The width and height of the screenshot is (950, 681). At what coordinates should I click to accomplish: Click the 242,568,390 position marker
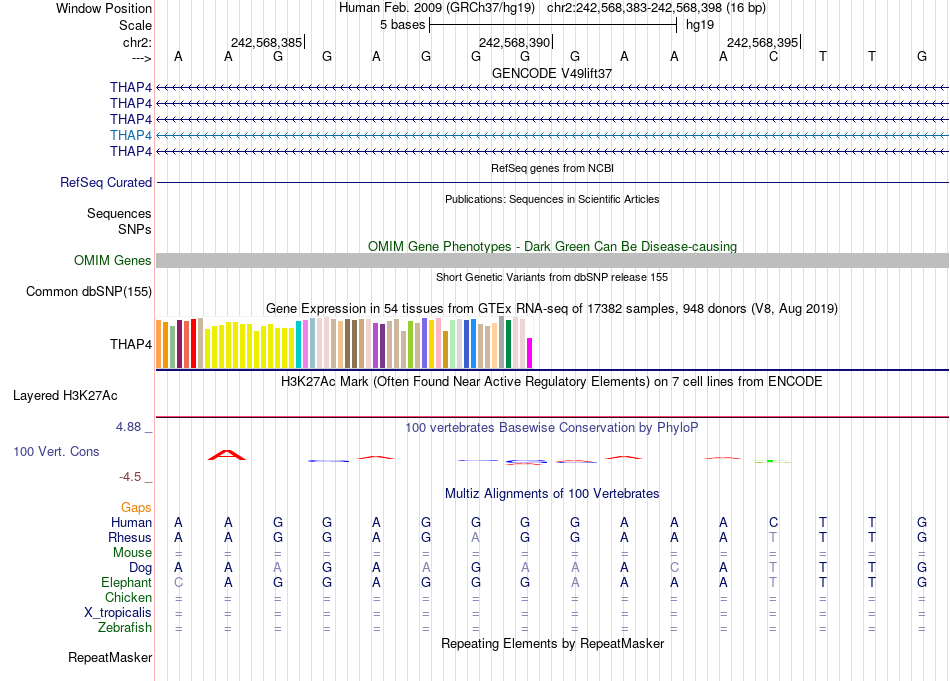click(x=514, y=42)
